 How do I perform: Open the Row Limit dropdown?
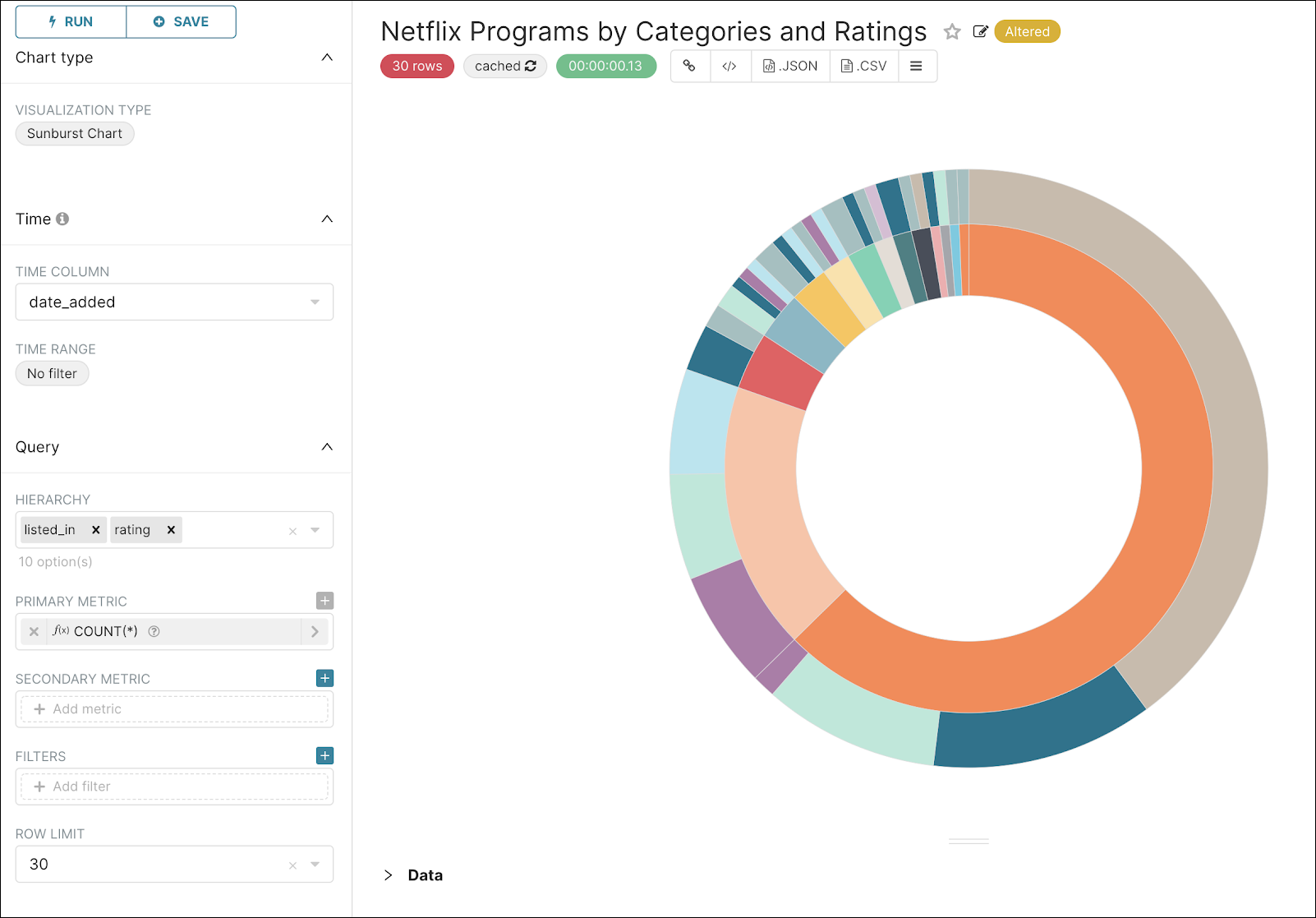click(x=315, y=865)
